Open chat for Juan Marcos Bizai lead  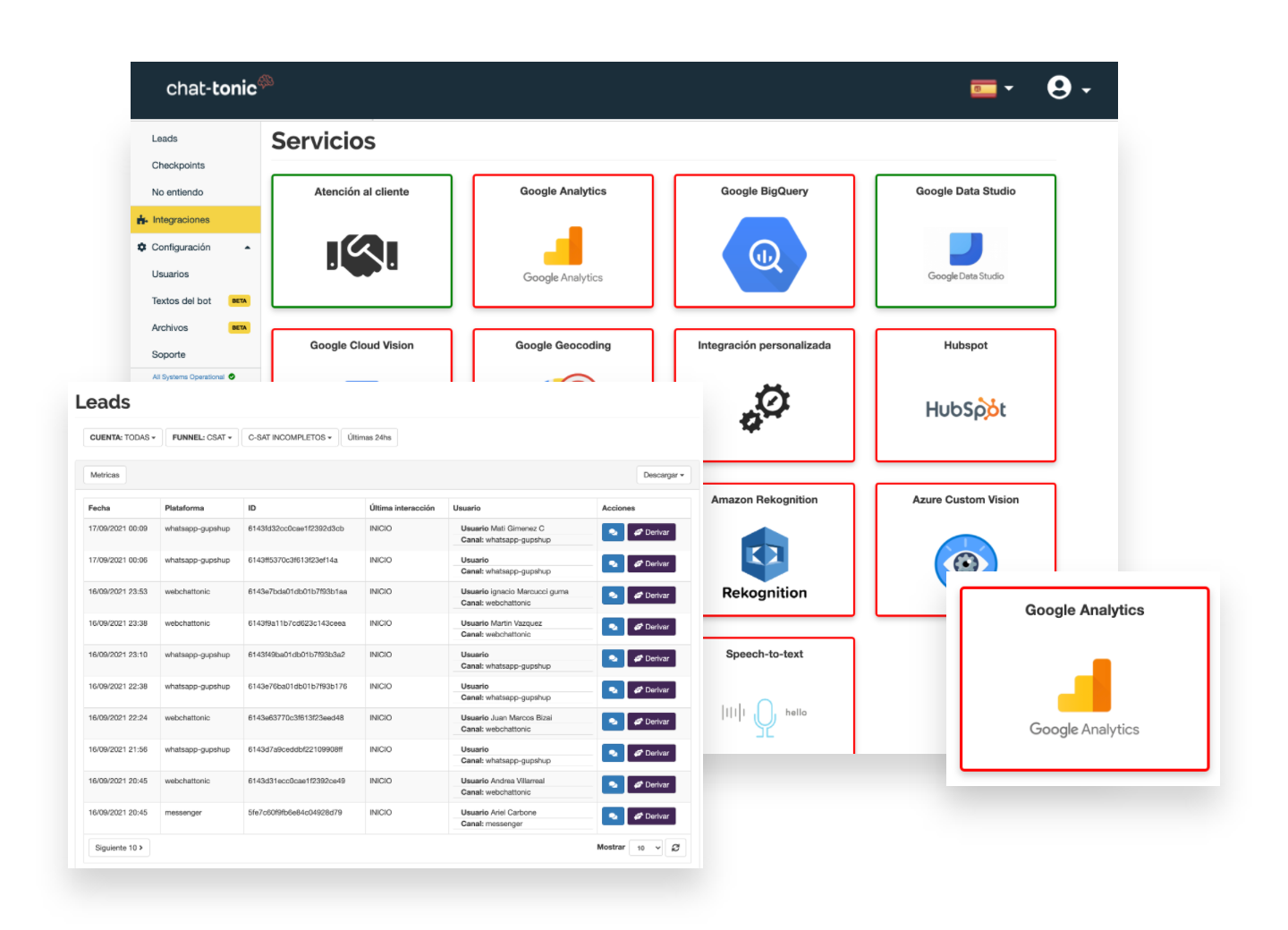613,722
